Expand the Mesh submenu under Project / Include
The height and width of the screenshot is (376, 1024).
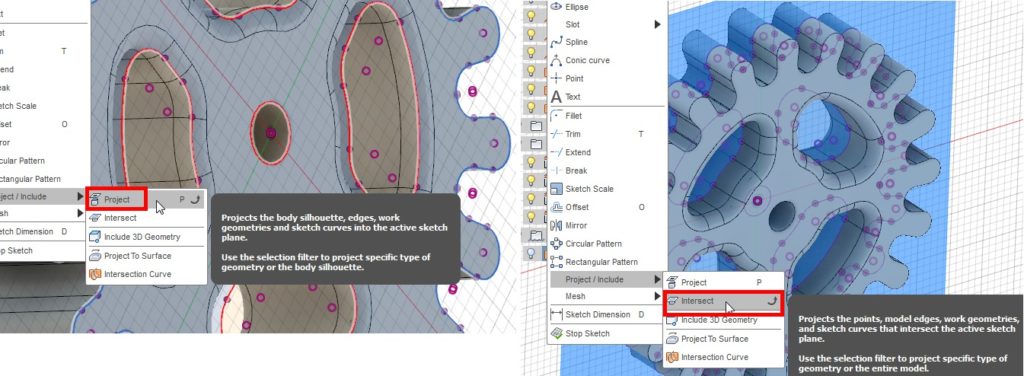coord(658,296)
